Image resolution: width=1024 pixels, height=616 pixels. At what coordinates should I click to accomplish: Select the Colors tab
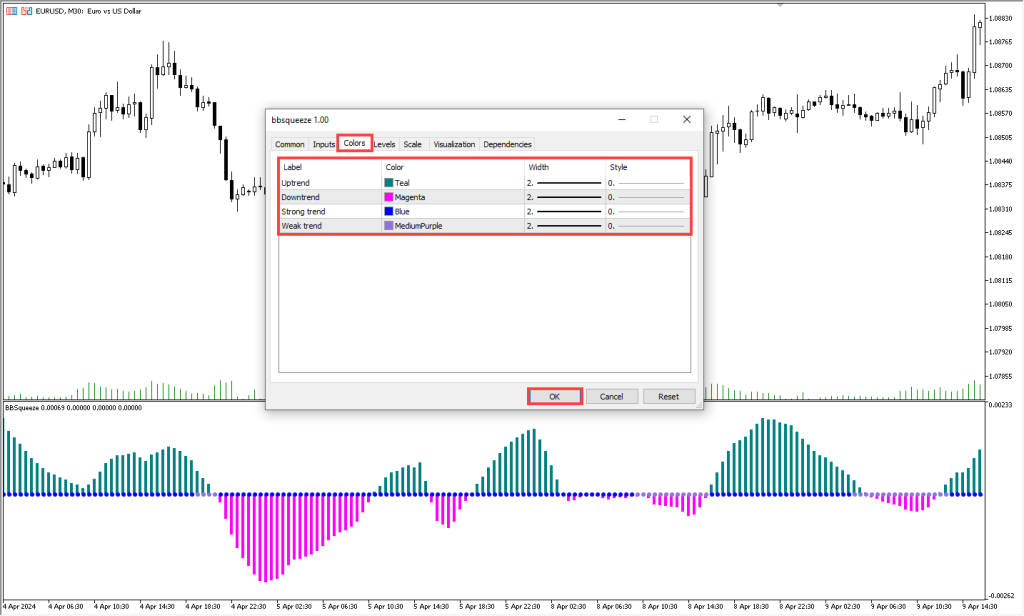point(355,143)
